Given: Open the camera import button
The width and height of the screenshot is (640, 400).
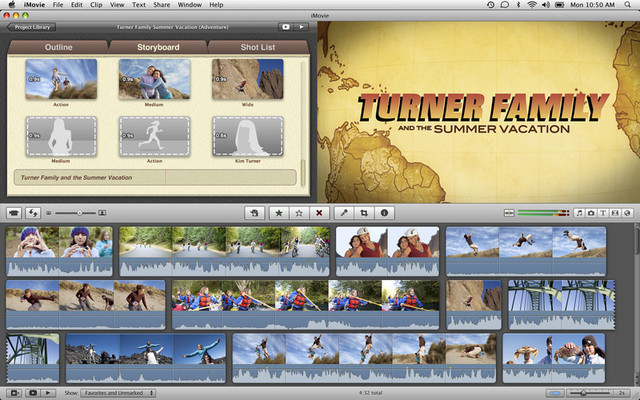Looking at the screenshot, I should click(13, 213).
